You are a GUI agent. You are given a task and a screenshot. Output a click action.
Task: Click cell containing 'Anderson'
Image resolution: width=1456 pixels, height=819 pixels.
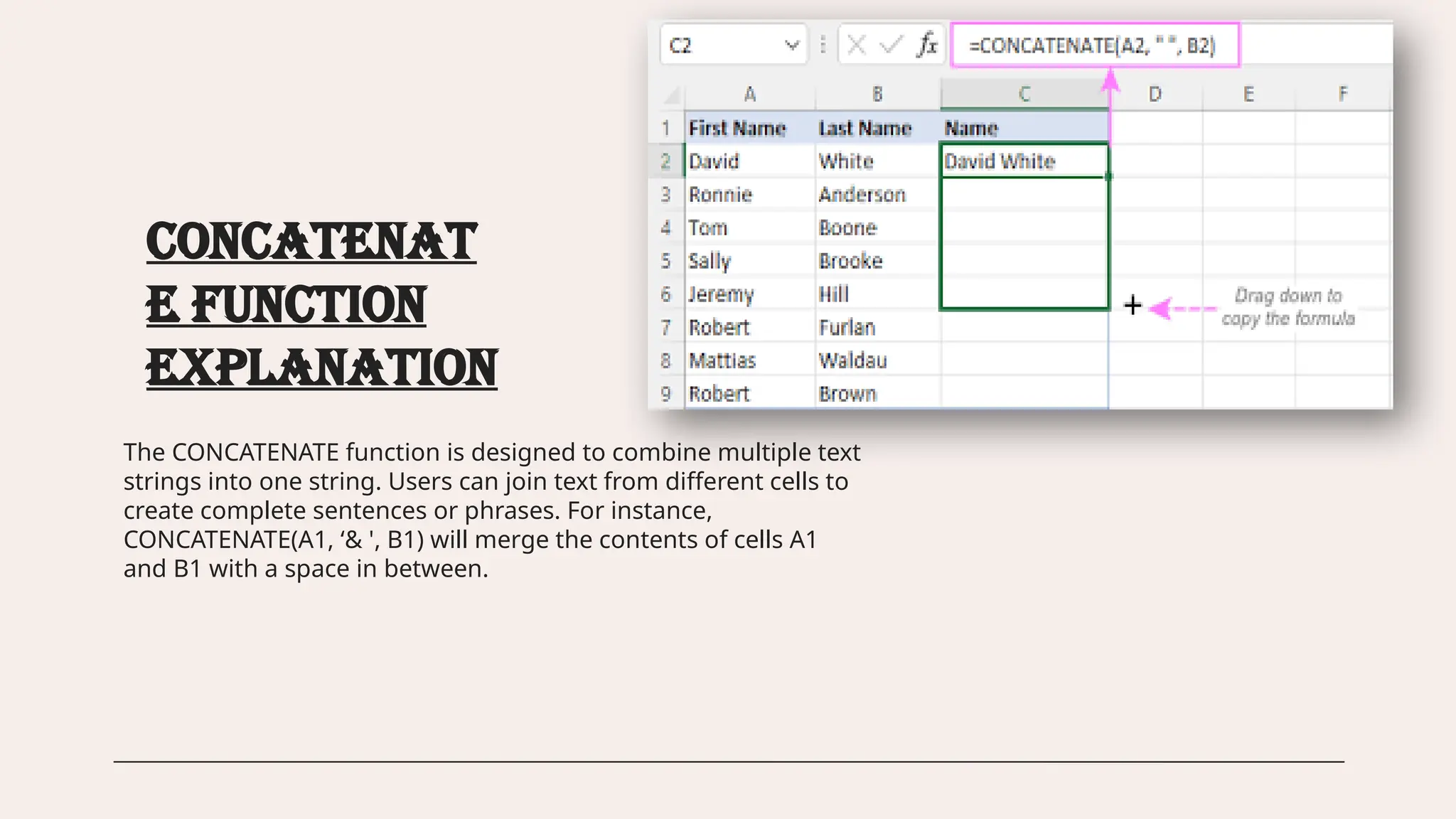[x=878, y=194]
